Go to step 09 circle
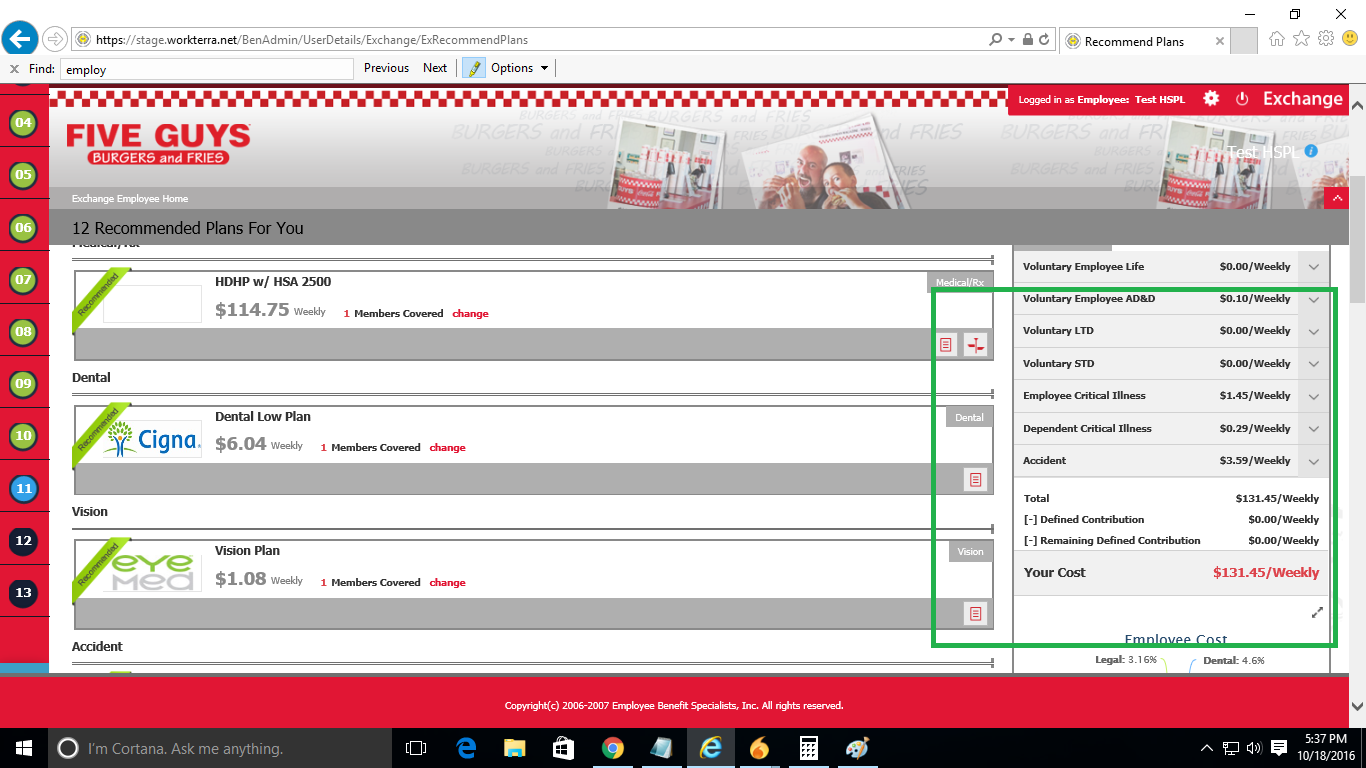Screen dimensions: 1366x768 (x=23, y=384)
